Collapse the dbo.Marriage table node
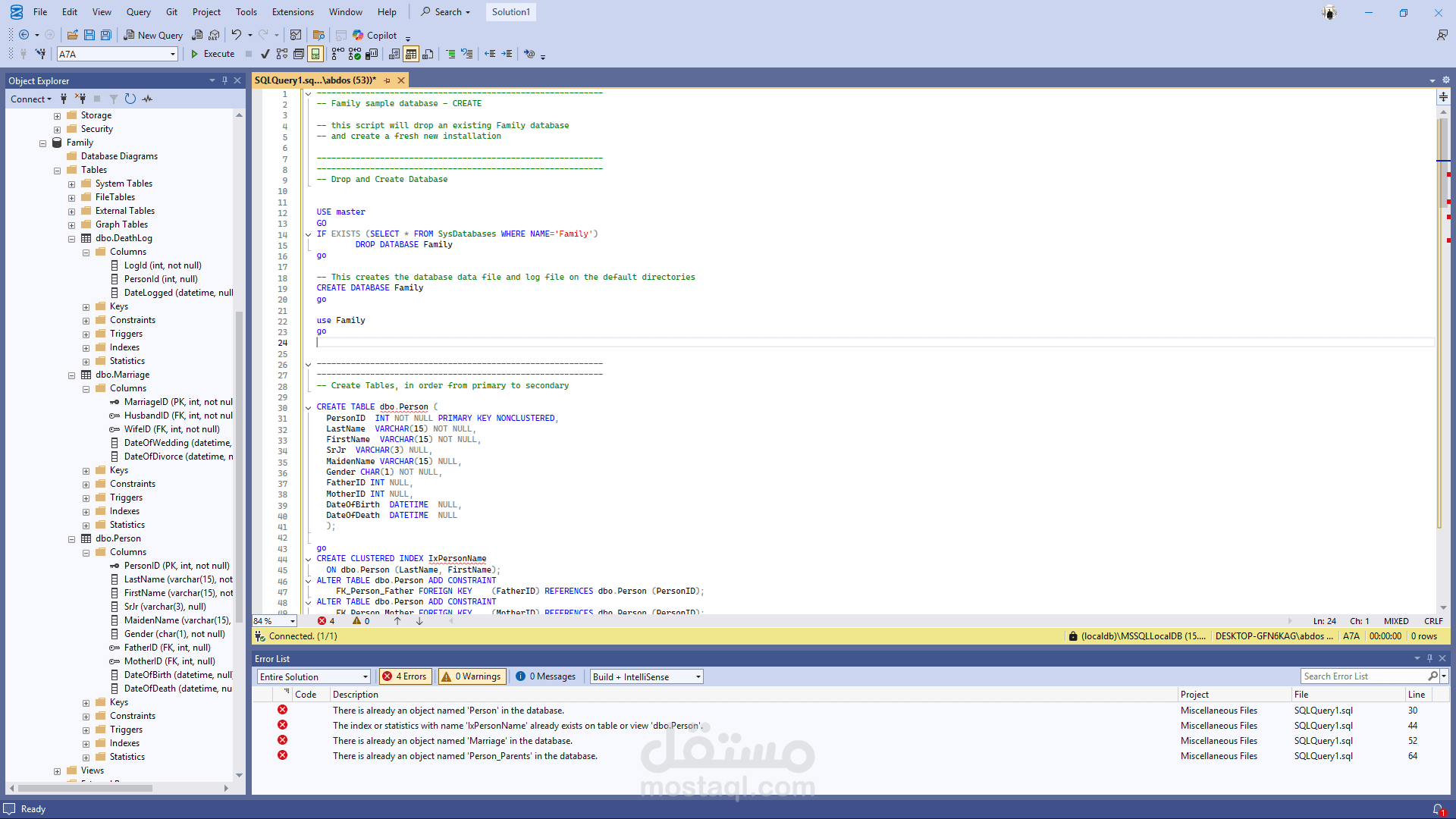Screen dimensions: 1456x819 tap(71, 375)
